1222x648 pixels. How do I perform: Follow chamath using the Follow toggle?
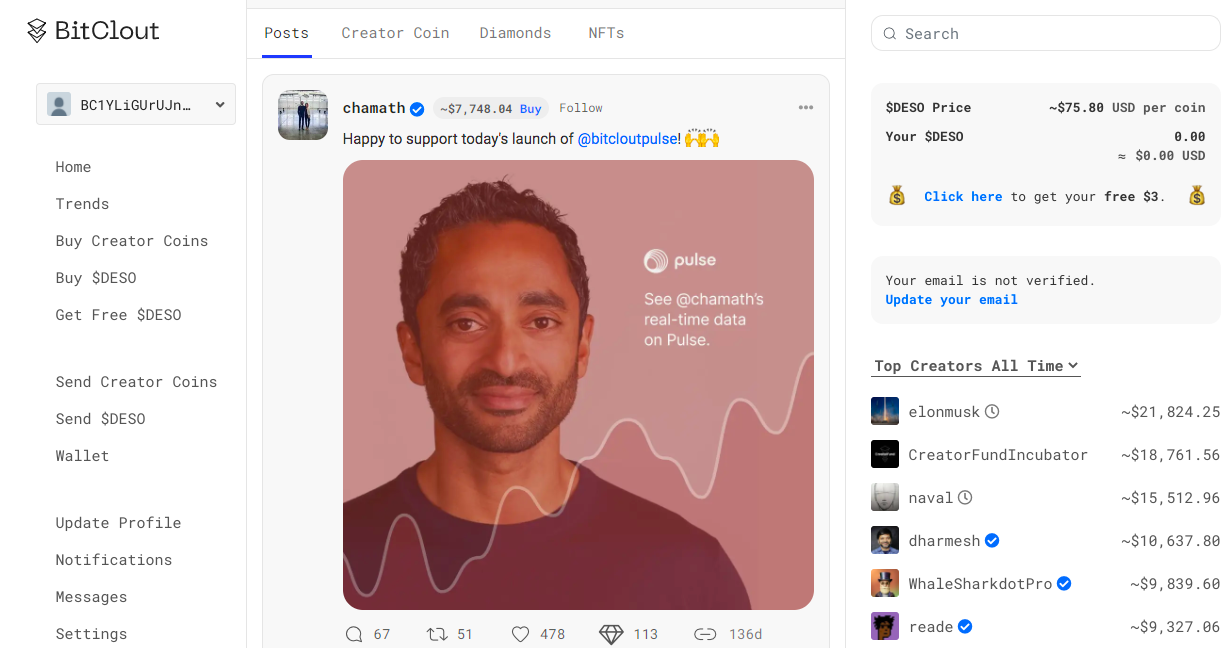[x=581, y=108]
